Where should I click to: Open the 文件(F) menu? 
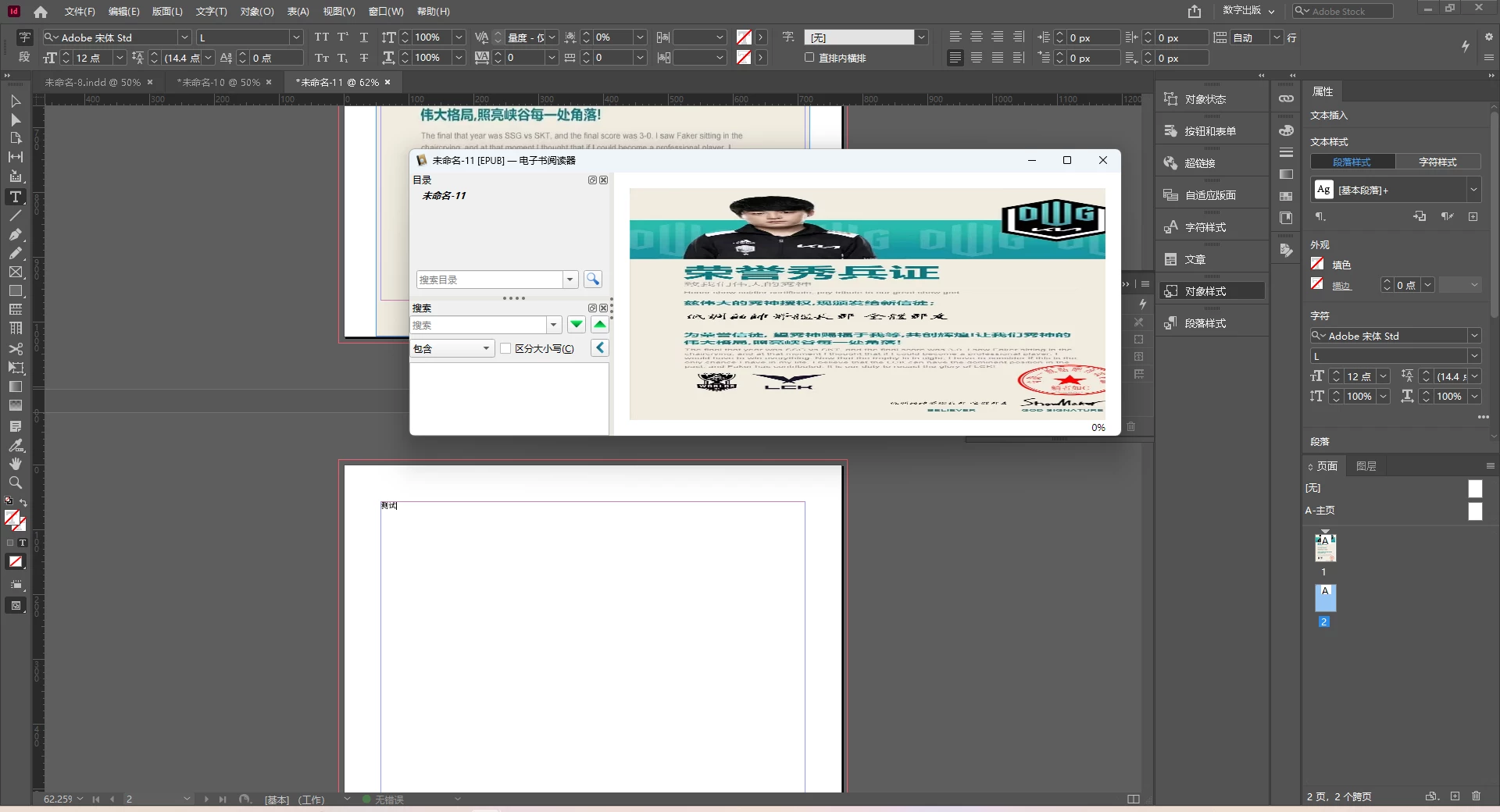coord(80,12)
